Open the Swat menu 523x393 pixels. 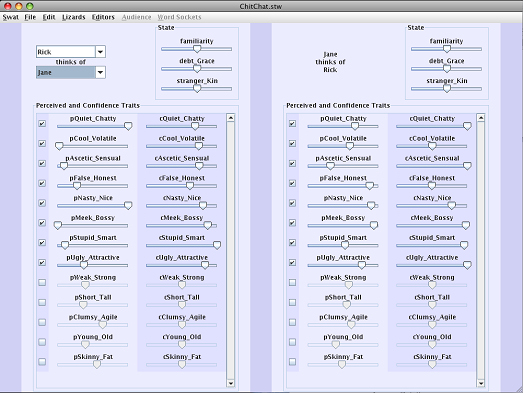(11, 17)
